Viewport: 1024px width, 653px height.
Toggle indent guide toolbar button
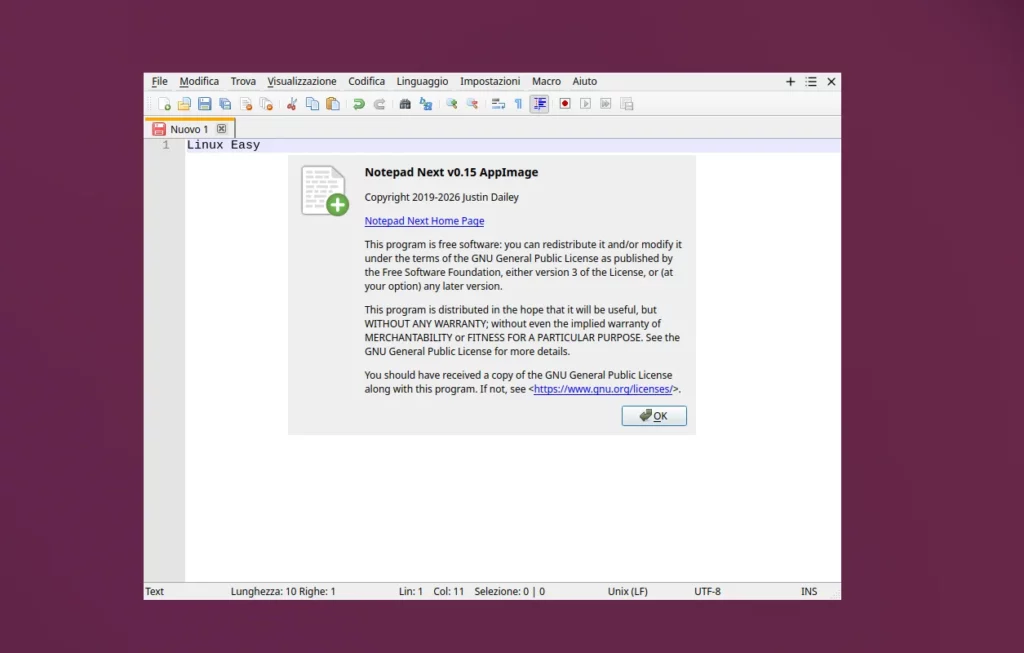[x=539, y=104]
